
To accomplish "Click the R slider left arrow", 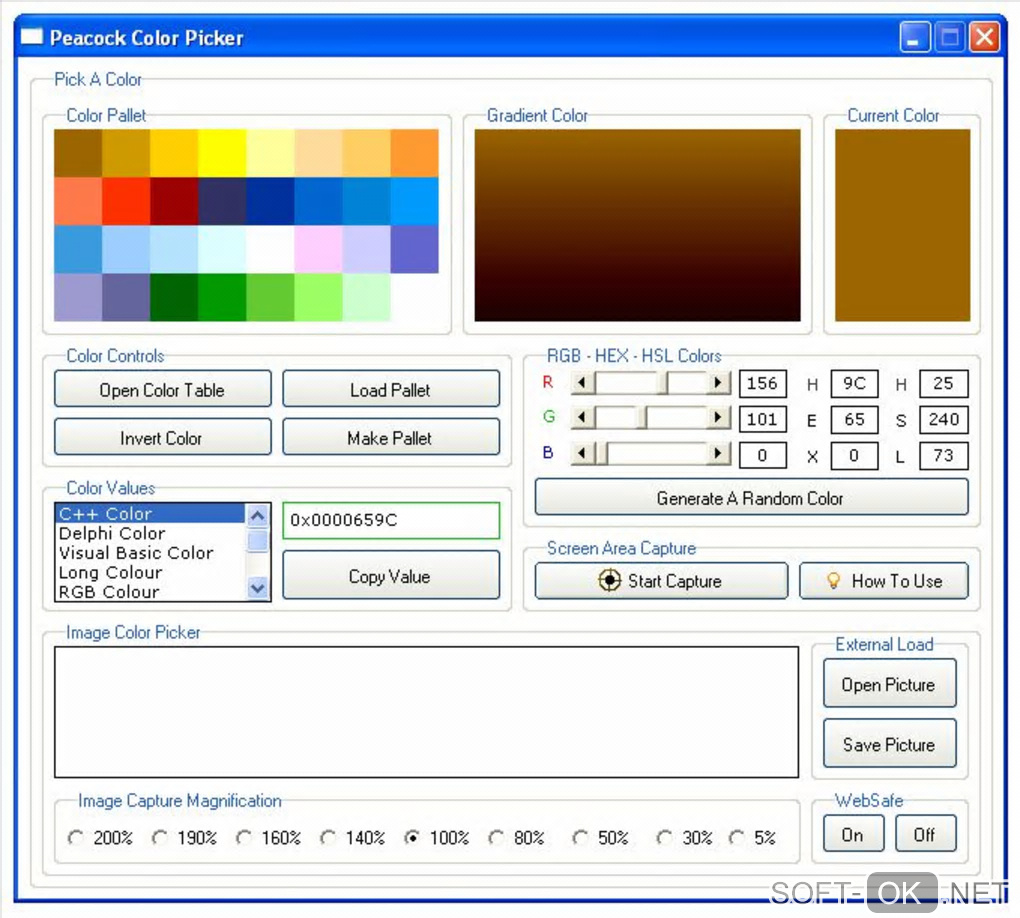I will click(584, 383).
